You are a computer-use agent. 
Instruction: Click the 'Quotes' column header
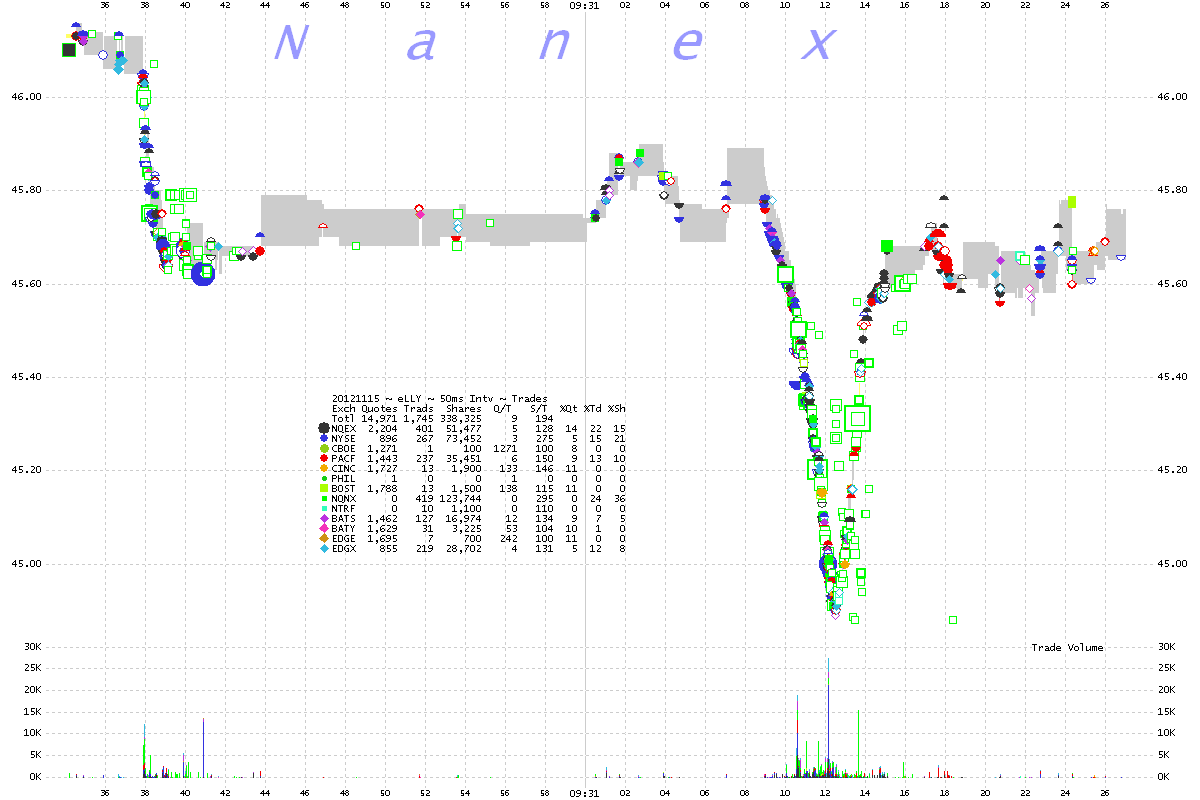pos(379,408)
